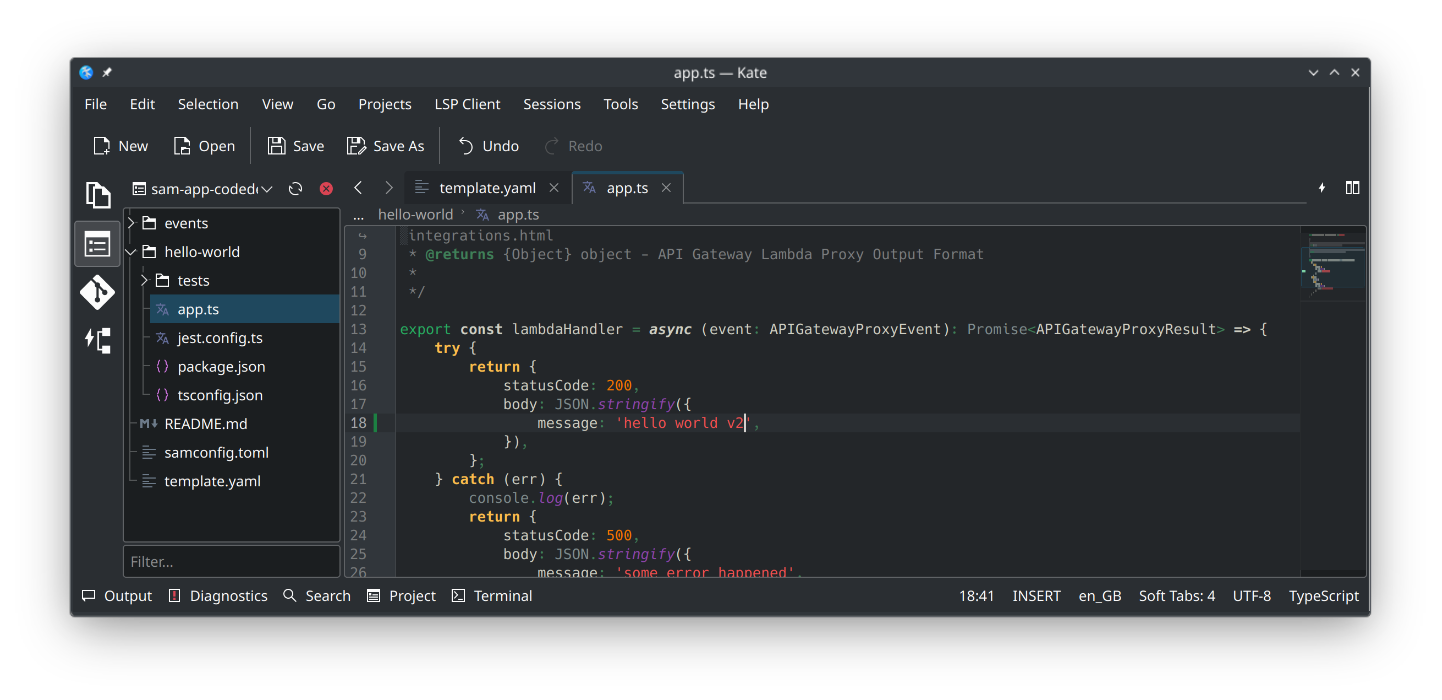Click the 18:41 cursor position indicator
The height and width of the screenshot is (700, 1442).
tap(977, 596)
